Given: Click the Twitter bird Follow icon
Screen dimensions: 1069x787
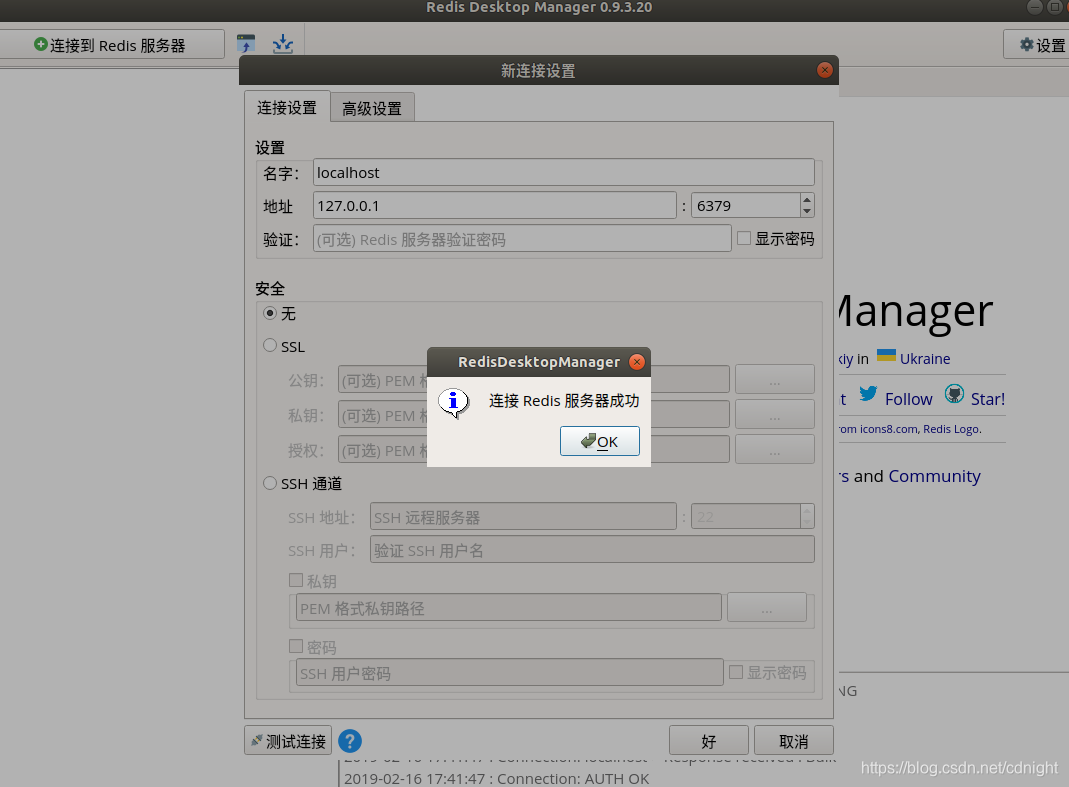Looking at the screenshot, I should pyautogui.click(x=869, y=395).
